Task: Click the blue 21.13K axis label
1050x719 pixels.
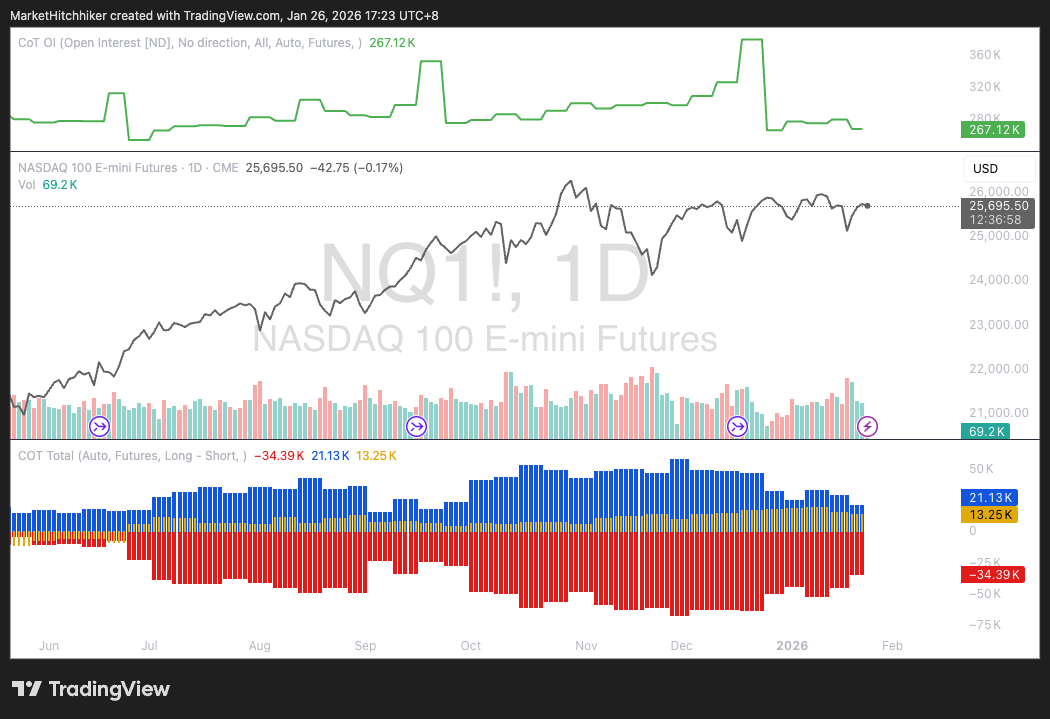Action: pos(990,497)
